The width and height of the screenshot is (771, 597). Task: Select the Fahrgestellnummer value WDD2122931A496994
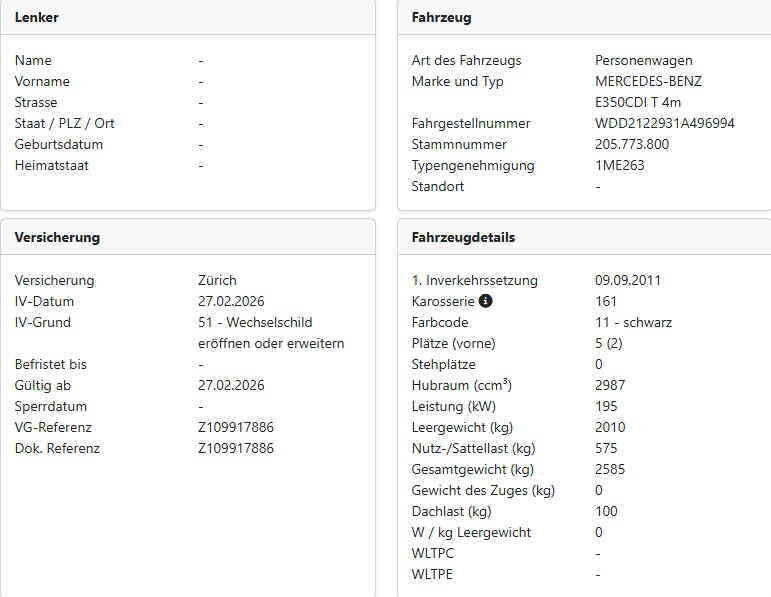pyautogui.click(x=665, y=123)
